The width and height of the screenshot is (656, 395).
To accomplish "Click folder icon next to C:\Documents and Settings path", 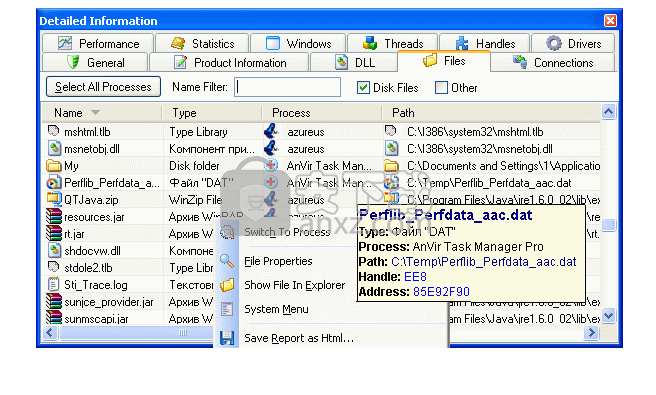I will point(392,166).
